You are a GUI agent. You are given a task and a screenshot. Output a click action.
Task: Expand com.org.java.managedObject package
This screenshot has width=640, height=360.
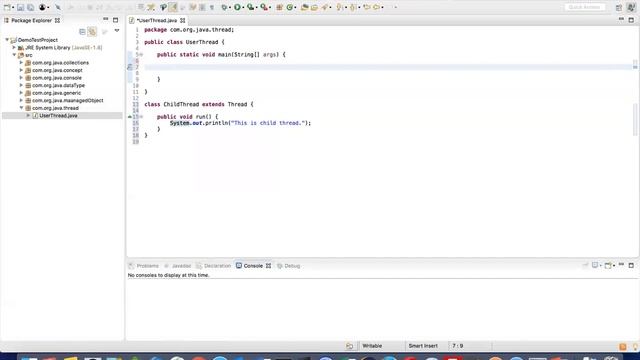[21, 100]
